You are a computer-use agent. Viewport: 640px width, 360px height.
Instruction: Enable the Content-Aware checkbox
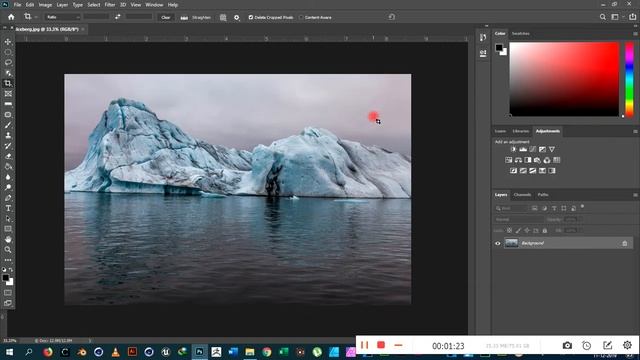(301, 18)
